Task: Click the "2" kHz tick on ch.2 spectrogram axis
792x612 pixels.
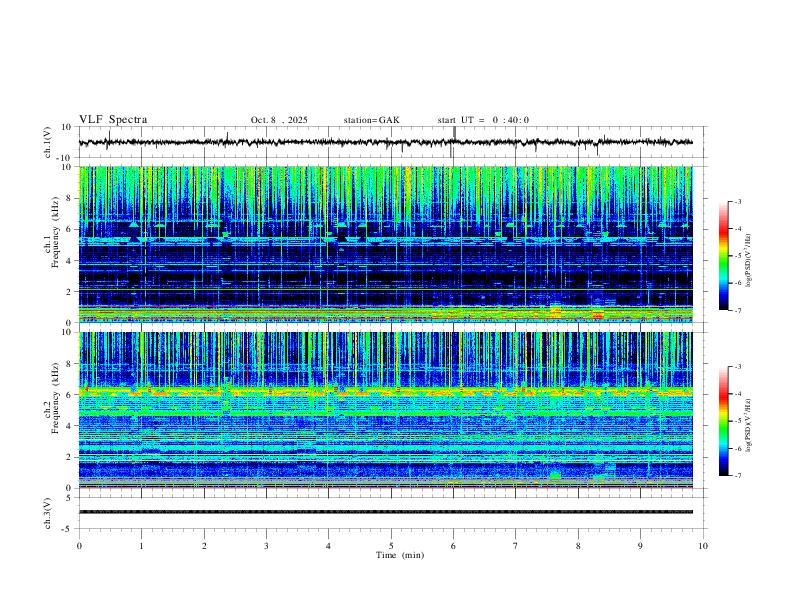Action: tap(68, 457)
